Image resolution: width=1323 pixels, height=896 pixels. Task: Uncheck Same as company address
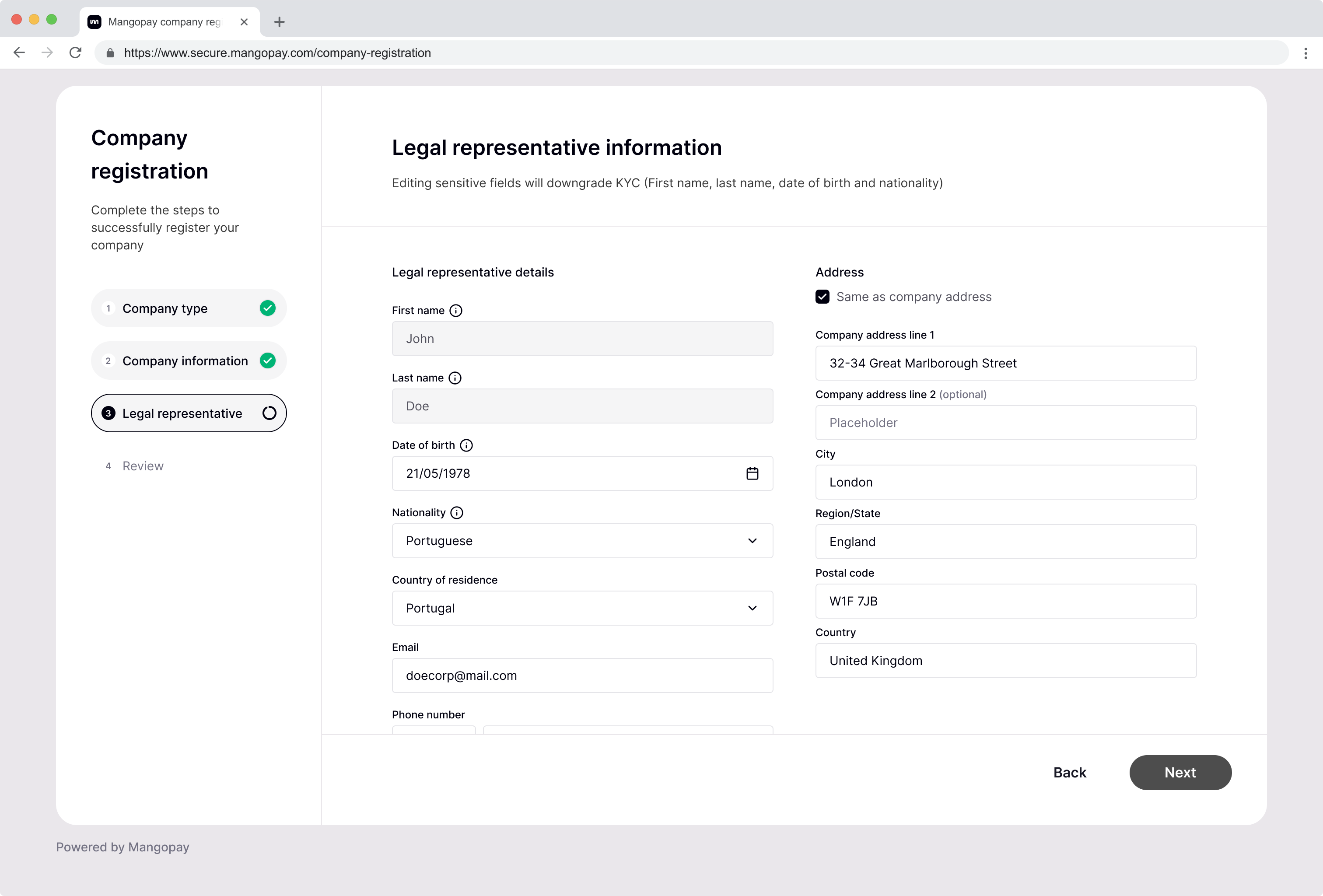pyautogui.click(x=822, y=297)
